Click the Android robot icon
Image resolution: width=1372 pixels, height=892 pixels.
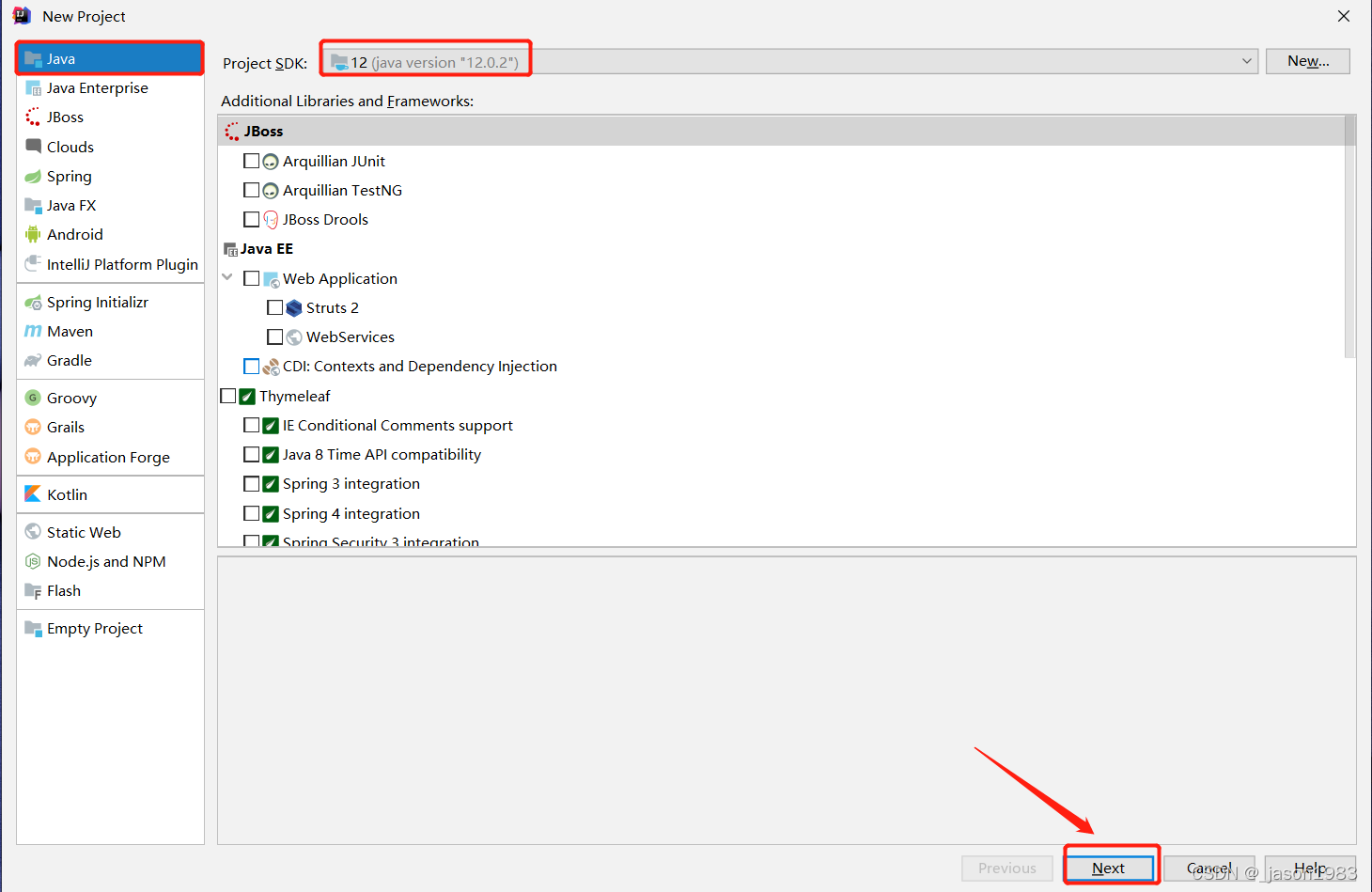(33, 234)
